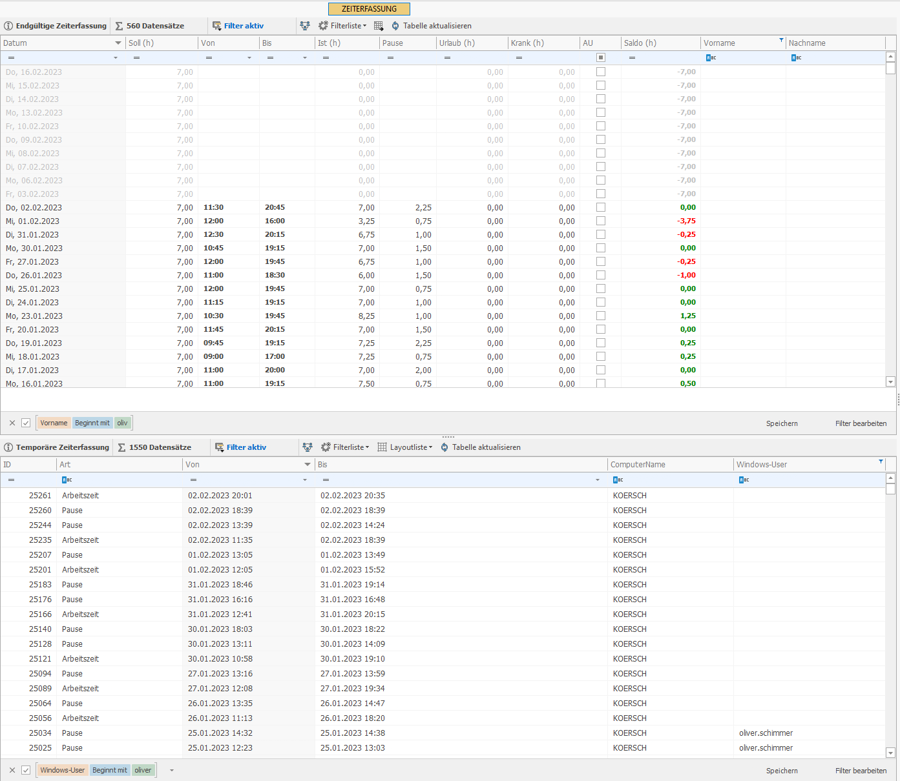Click upper table scrollbar down arrow
The width and height of the screenshot is (900, 781).
[890, 382]
